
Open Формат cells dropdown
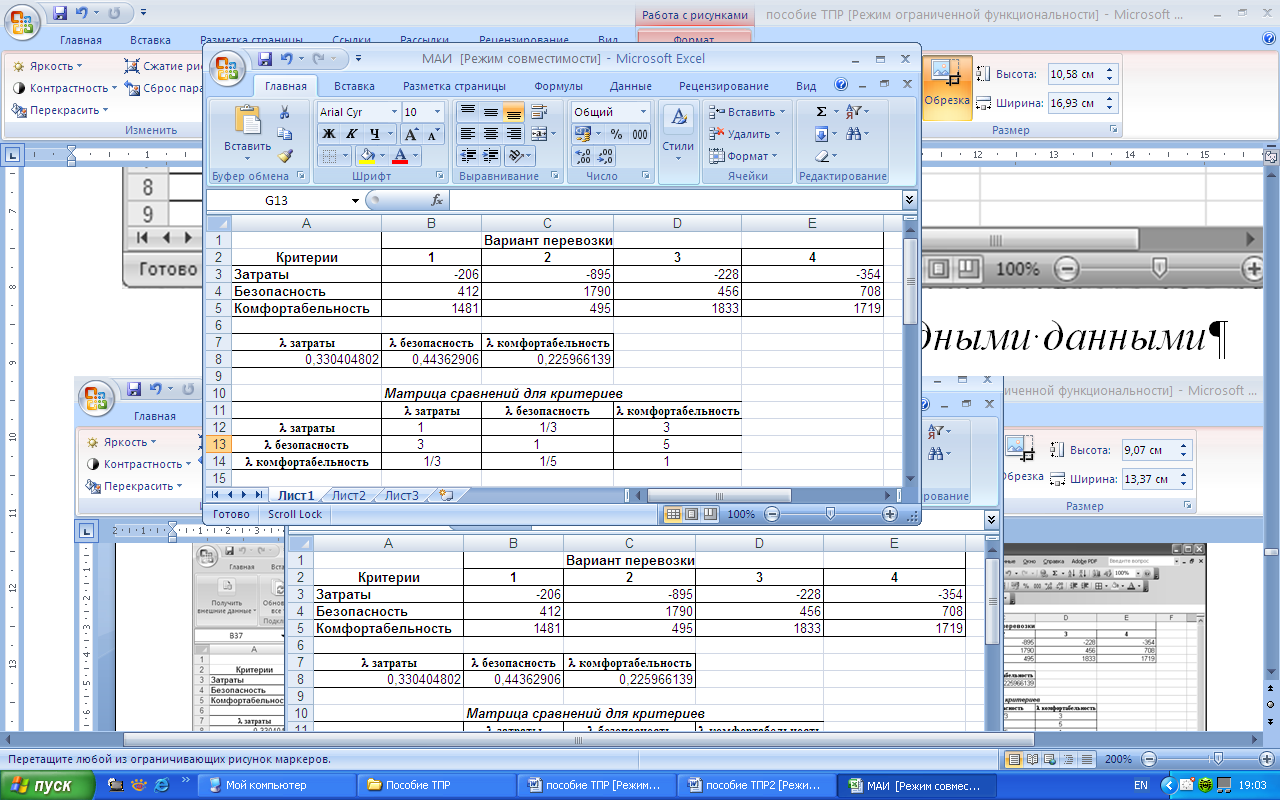click(744, 156)
